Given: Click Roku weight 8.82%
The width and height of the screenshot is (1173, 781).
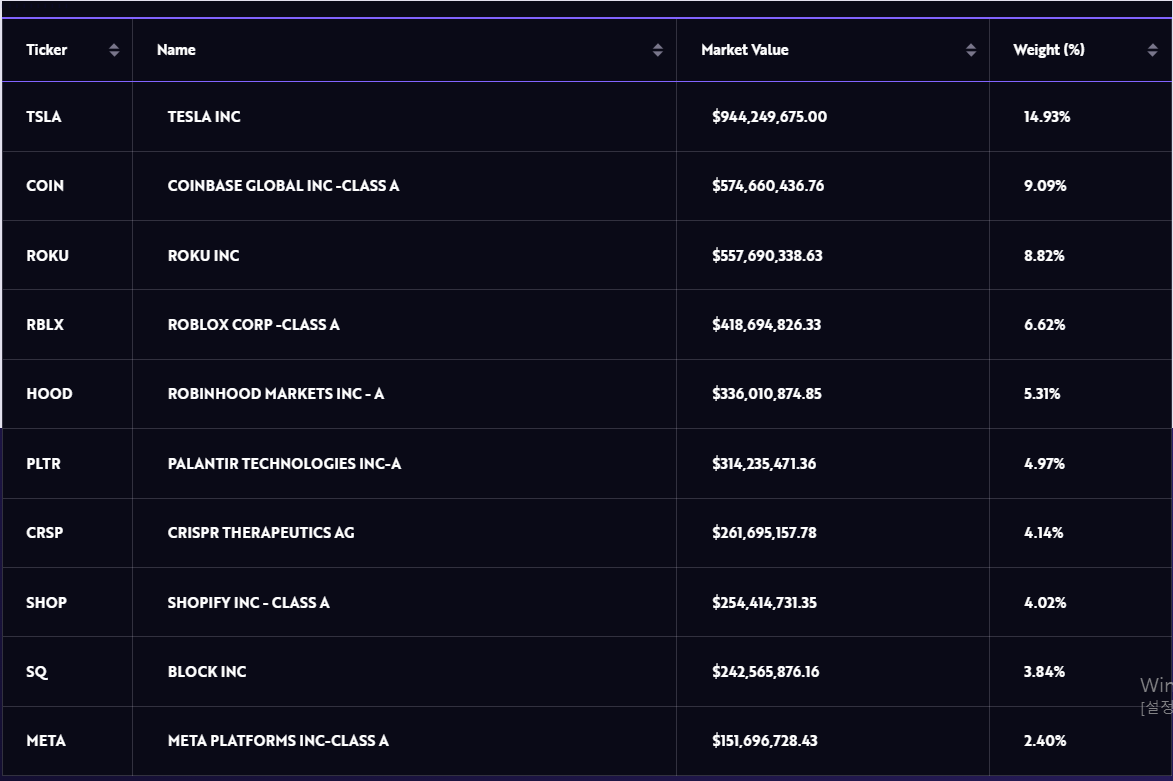Looking at the screenshot, I should (1044, 256).
